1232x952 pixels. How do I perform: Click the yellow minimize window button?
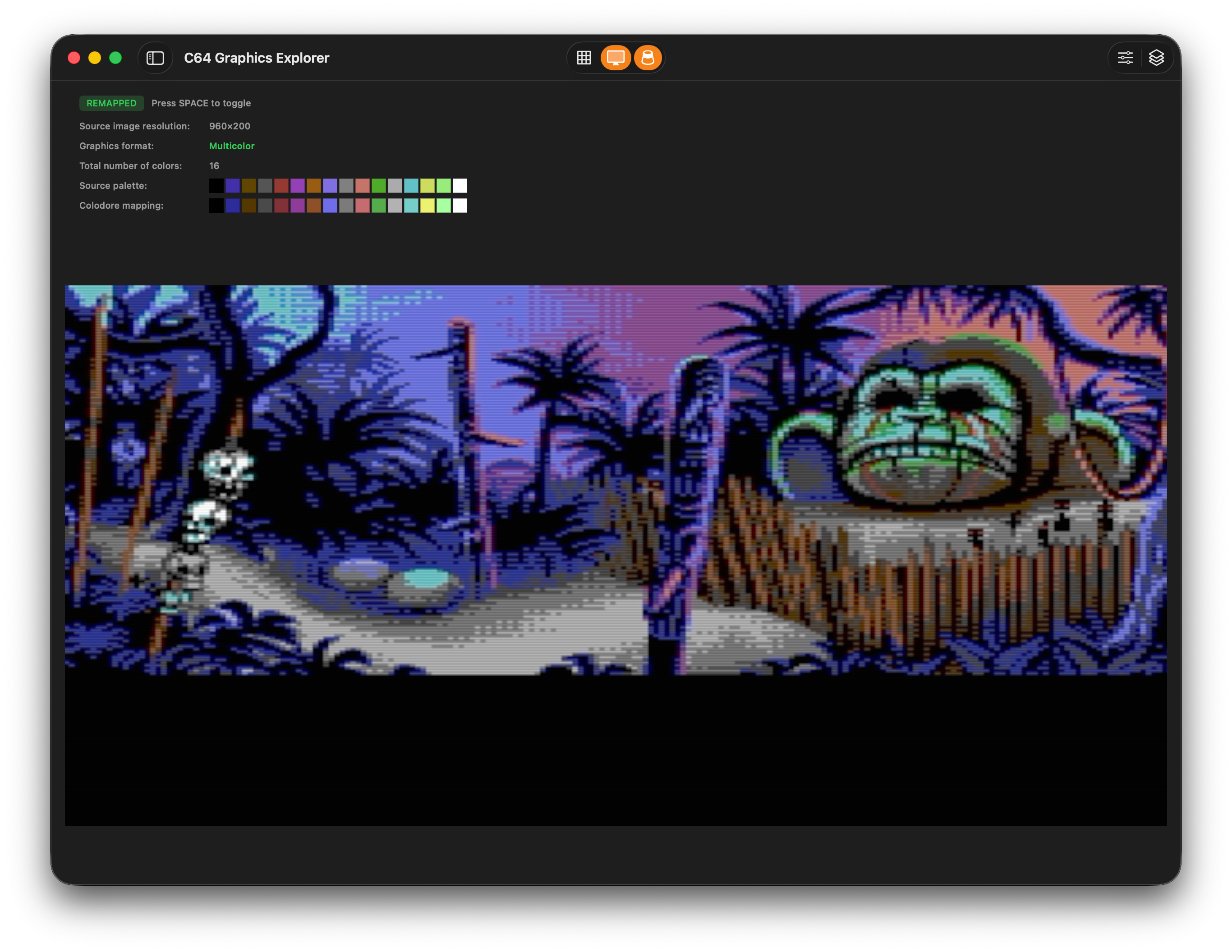[95, 58]
